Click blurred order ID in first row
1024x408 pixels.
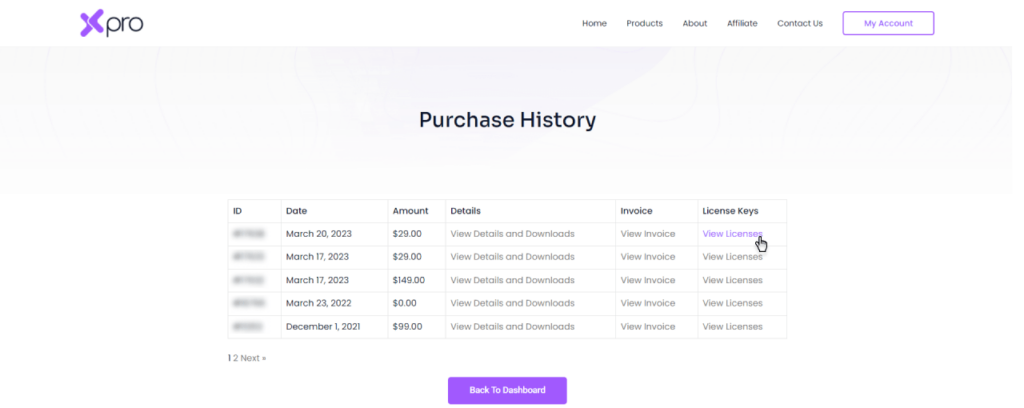pos(249,234)
